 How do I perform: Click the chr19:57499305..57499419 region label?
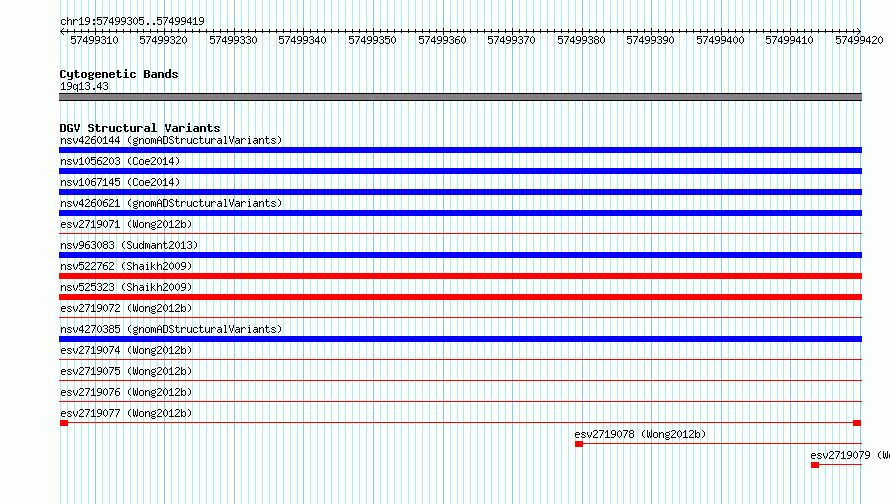(x=132, y=21)
